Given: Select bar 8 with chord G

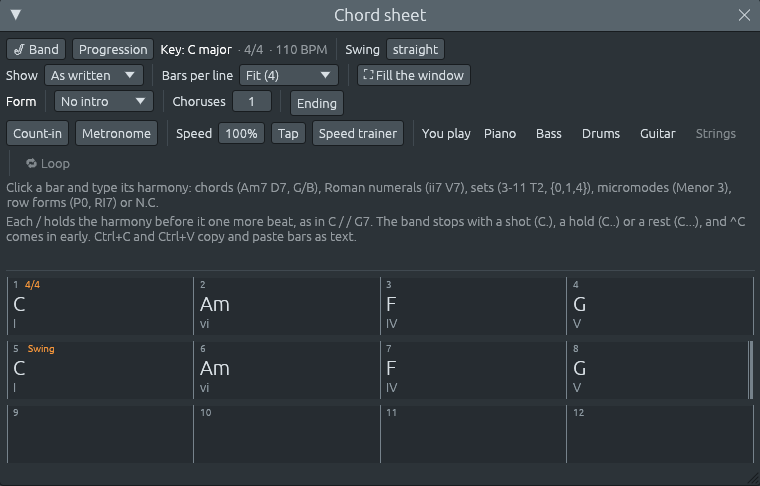Looking at the screenshot, I should (658, 370).
